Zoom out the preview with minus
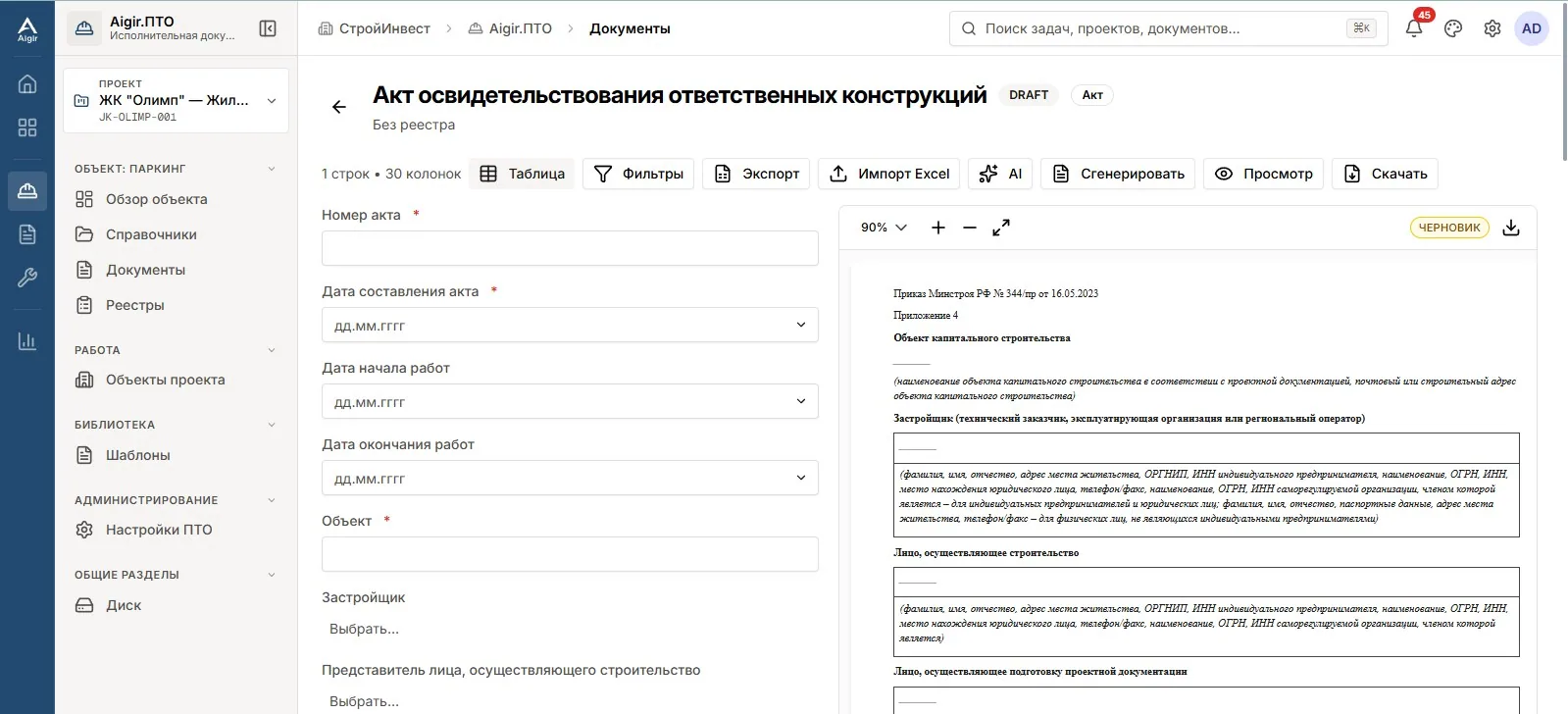1568x714 pixels. (970, 228)
